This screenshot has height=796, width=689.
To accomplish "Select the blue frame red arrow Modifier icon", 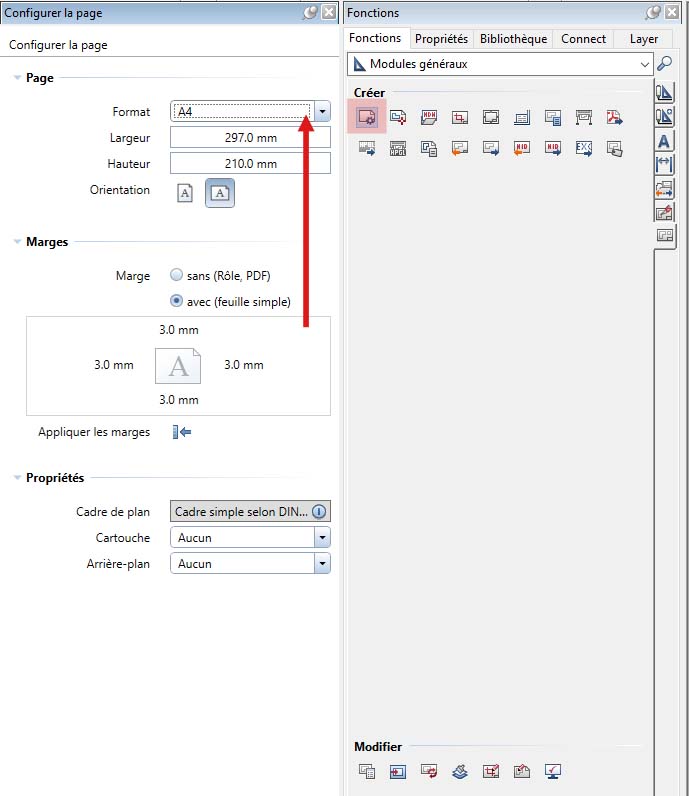I will [x=398, y=771].
